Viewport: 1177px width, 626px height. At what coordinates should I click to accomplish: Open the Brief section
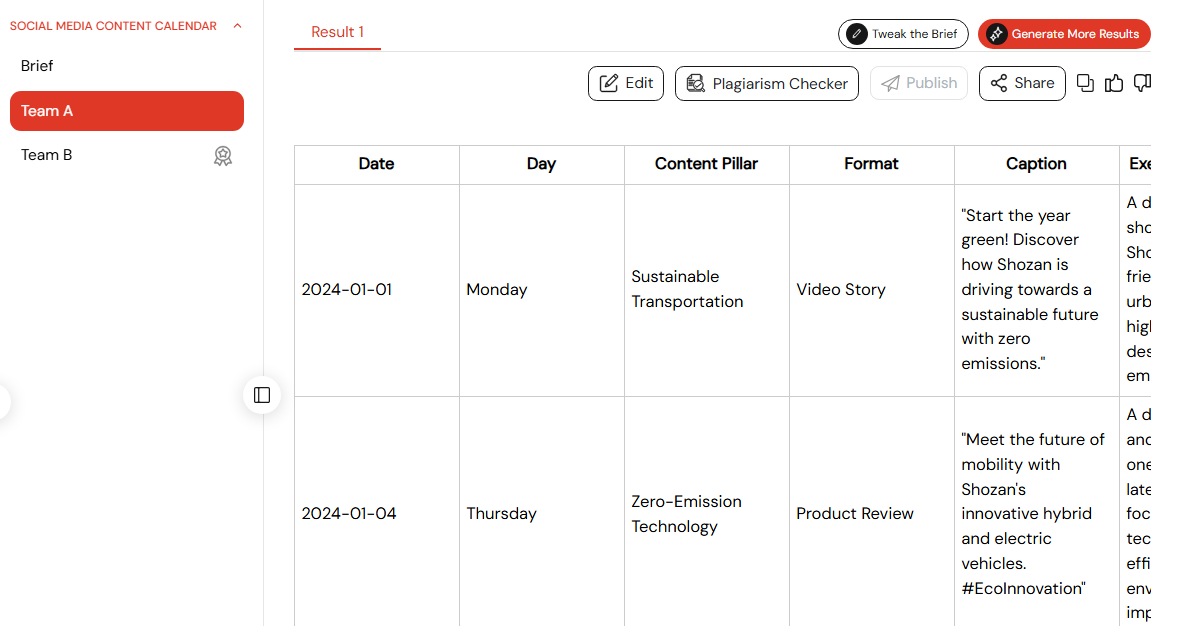(x=37, y=66)
